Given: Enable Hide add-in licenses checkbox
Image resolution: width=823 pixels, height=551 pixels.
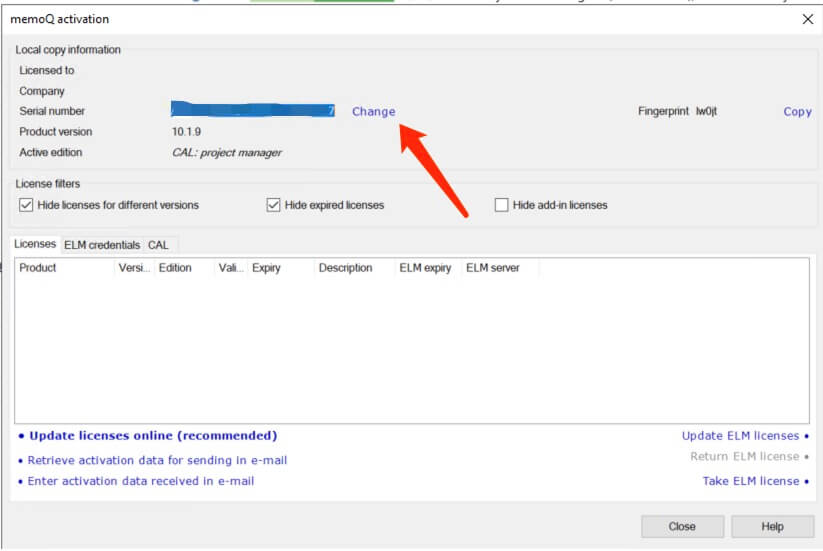Looking at the screenshot, I should [501, 205].
